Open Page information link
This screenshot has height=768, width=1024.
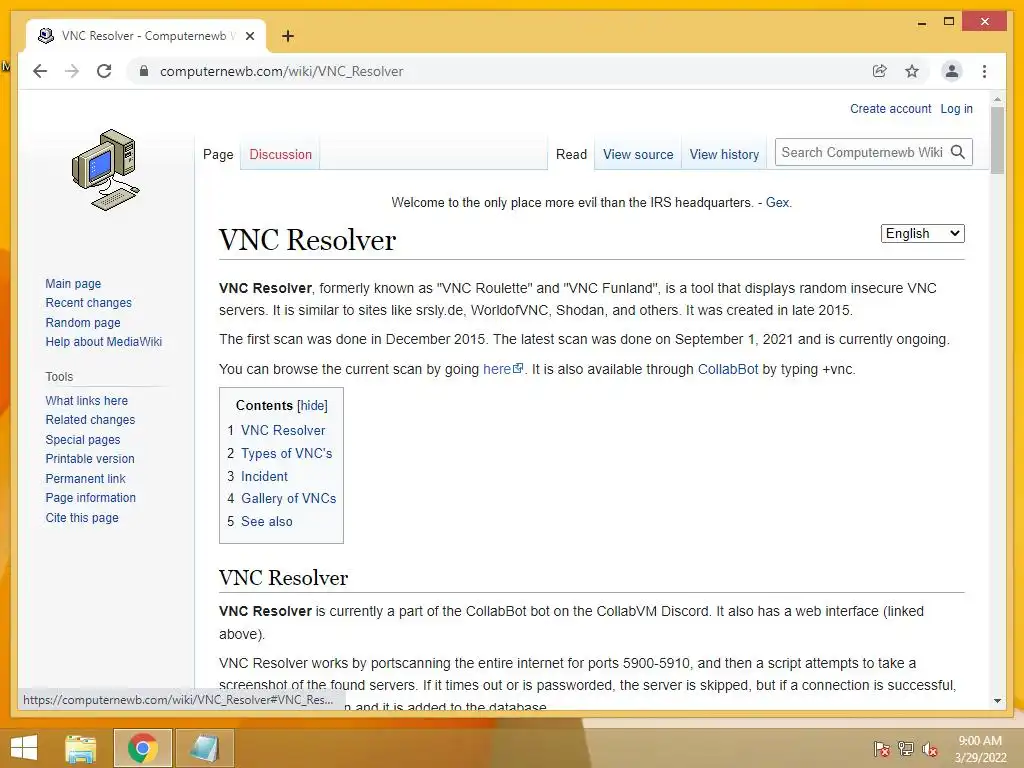(x=90, y=498)
